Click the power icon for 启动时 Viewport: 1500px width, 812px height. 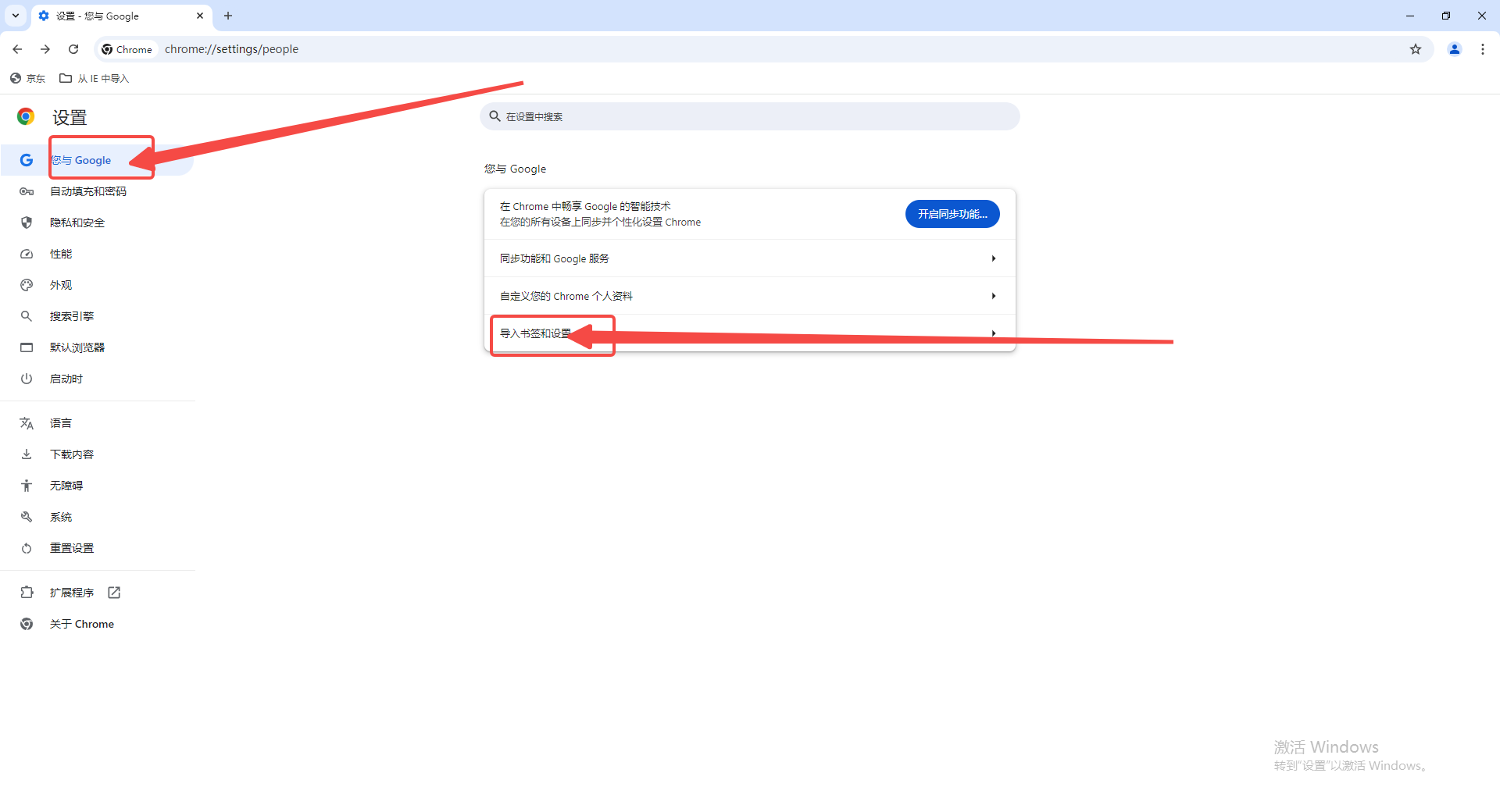click(27, 379)
